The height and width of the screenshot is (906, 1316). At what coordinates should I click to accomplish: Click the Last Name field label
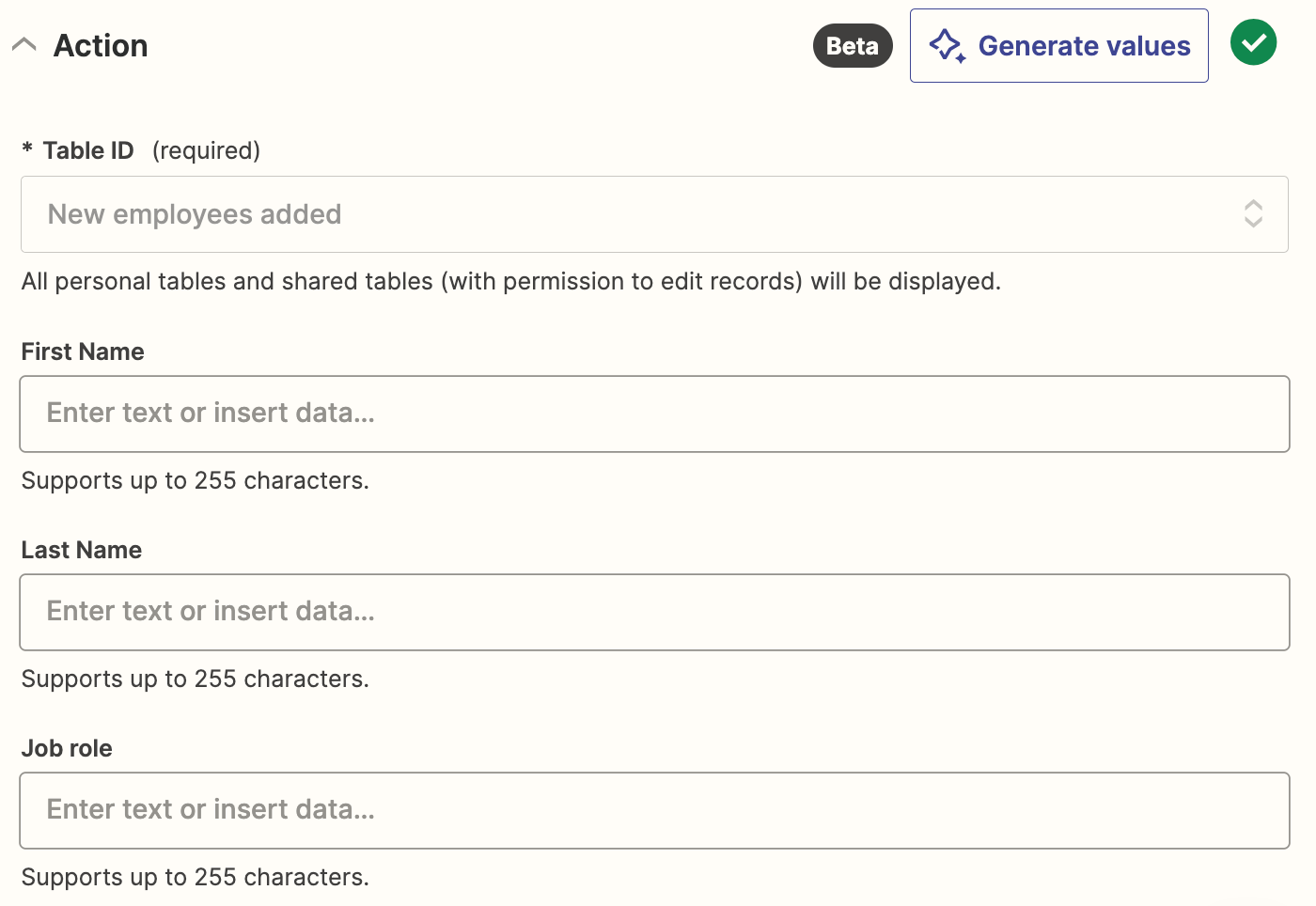[82, 550]
